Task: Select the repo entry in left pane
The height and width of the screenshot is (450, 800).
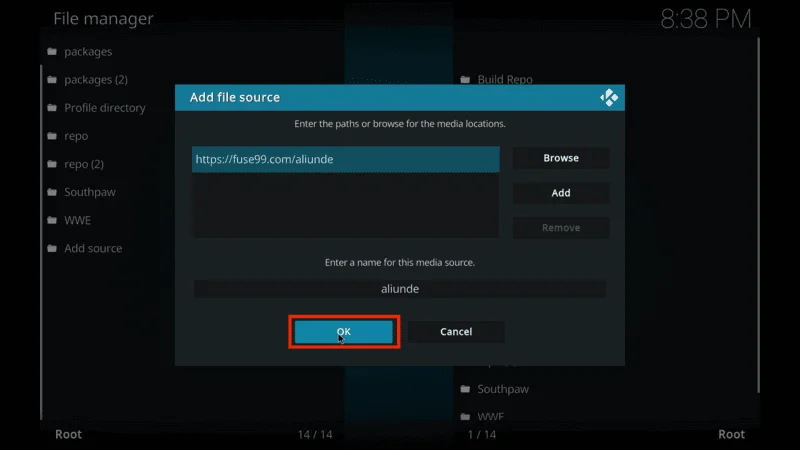Action: tap(76, 136)
